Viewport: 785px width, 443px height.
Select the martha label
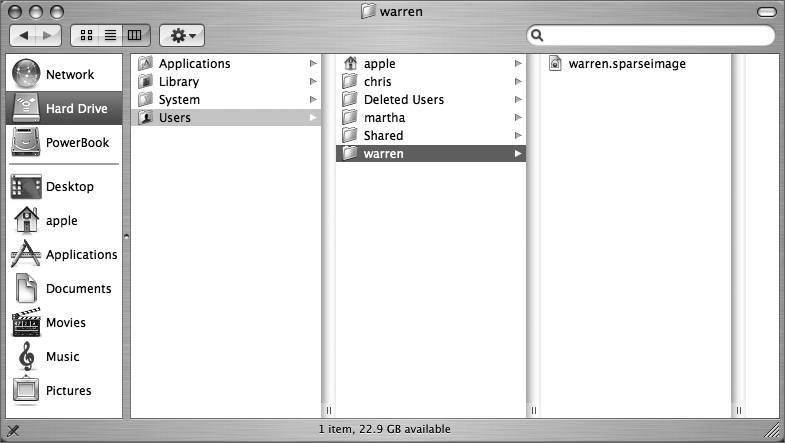tap(384, 118)
